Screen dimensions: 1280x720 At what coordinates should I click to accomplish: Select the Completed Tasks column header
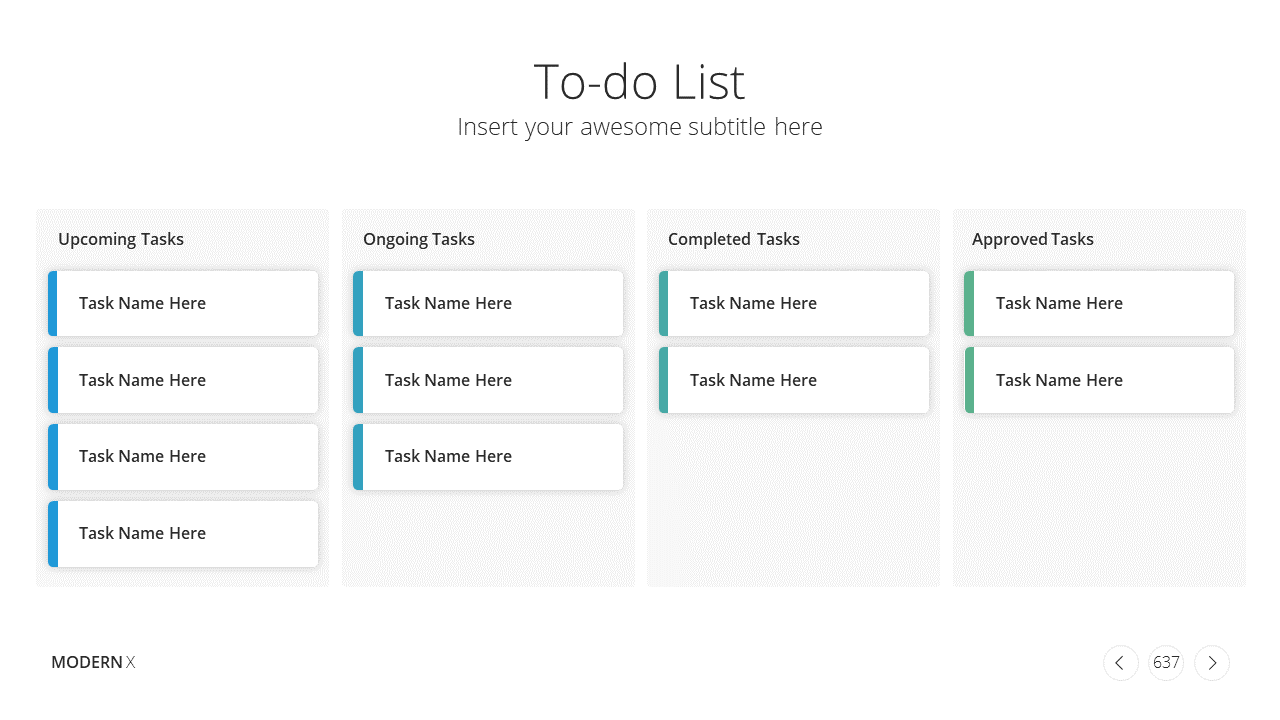pyautogui.click(x=734, y=239)
